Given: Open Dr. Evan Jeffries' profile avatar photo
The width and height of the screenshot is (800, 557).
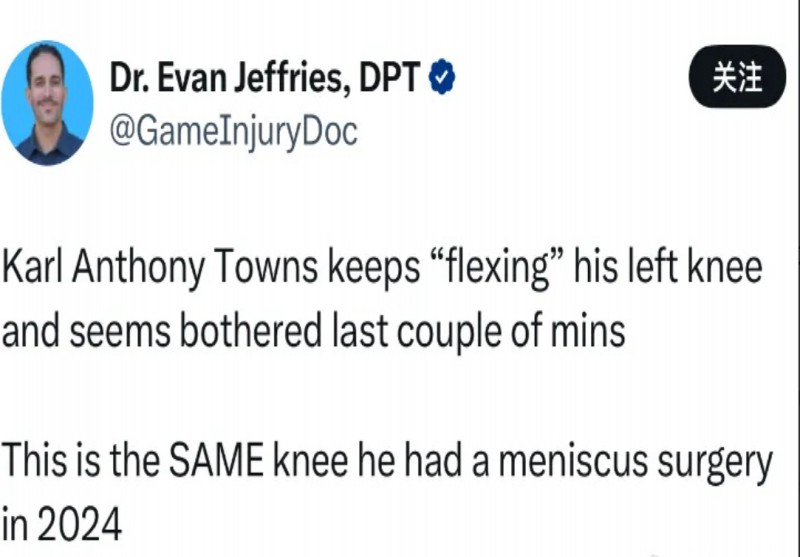Looking at the screenshot, I should pyautogui.click(x=47, y=103).
